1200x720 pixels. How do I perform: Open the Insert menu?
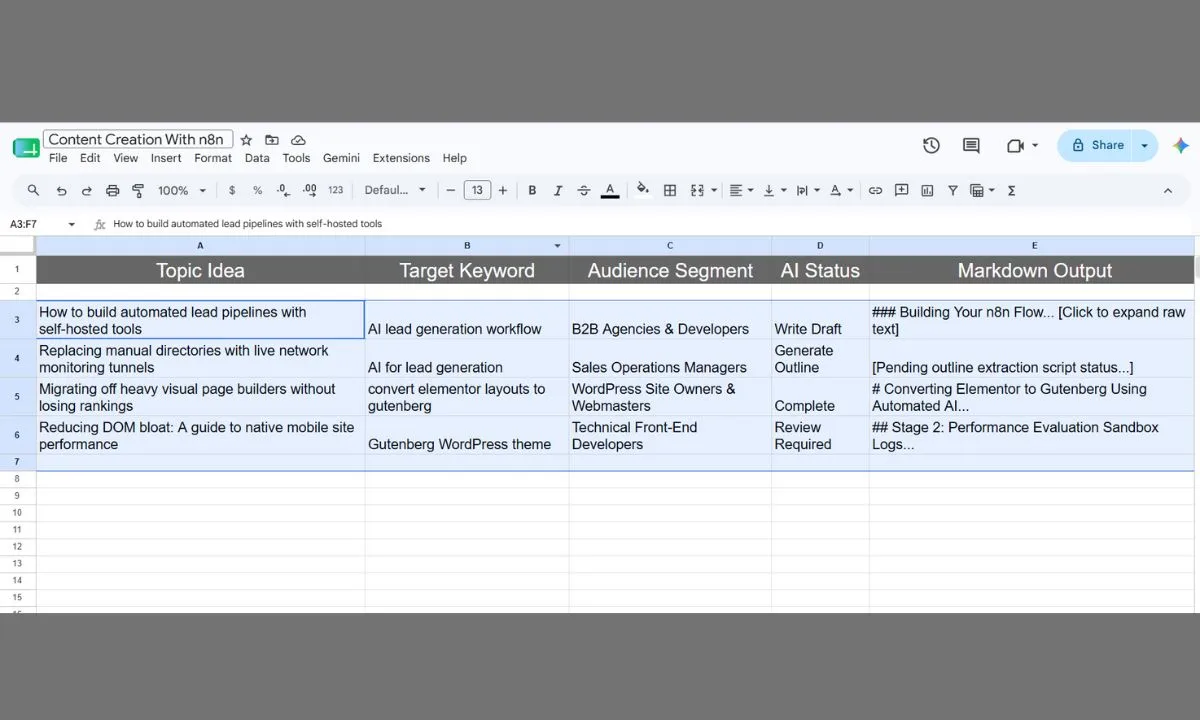point(166,158)
